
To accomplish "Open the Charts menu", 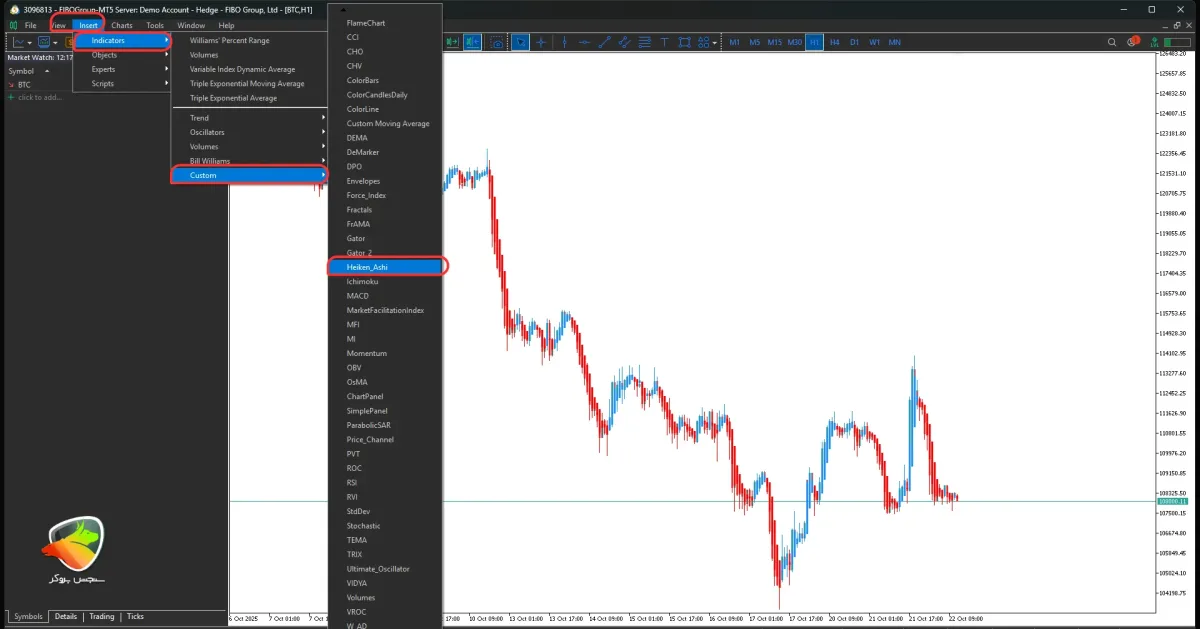I will point(122,25).
